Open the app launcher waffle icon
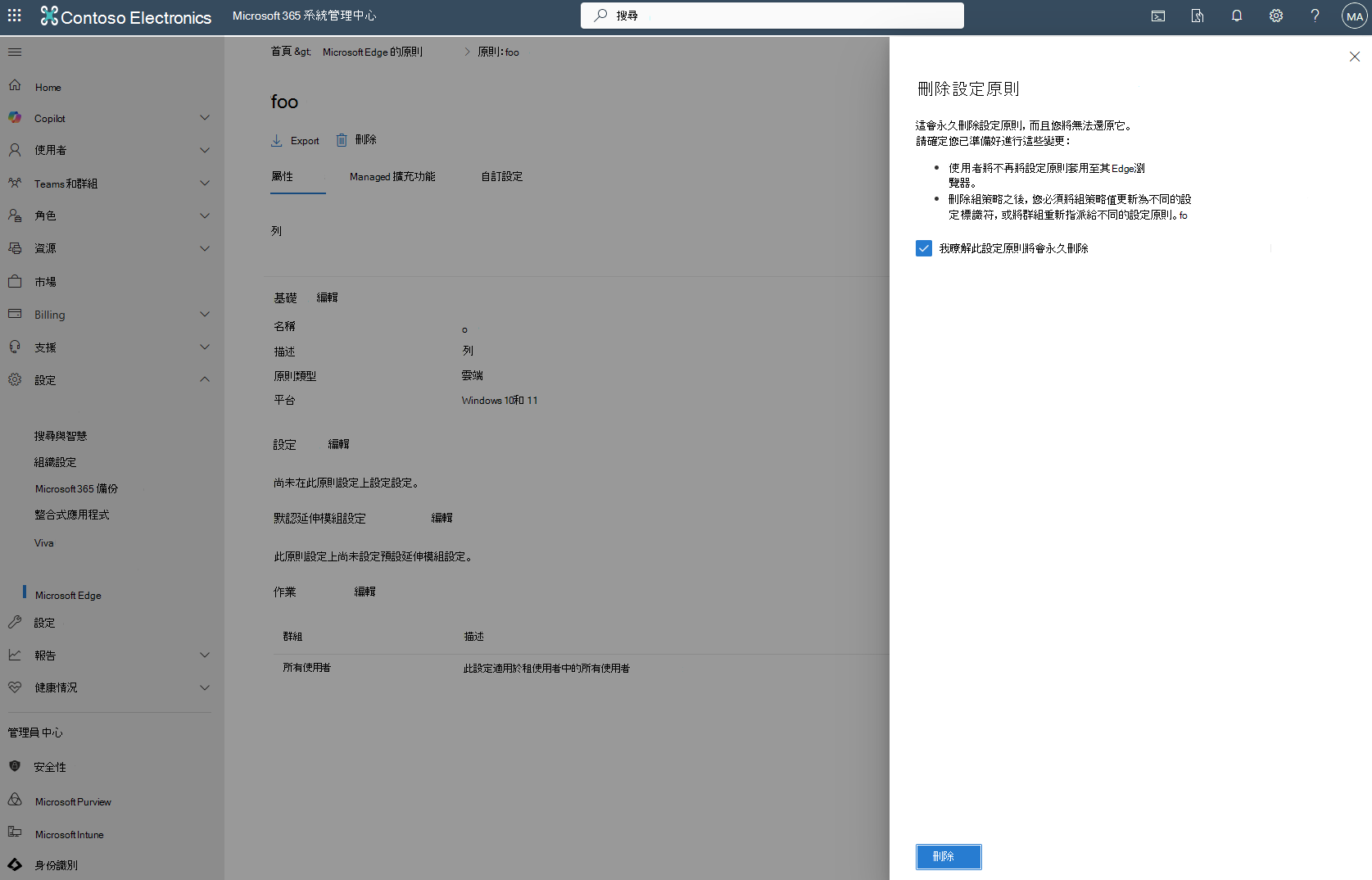The image size is (1372, 880). coord(15,16)
